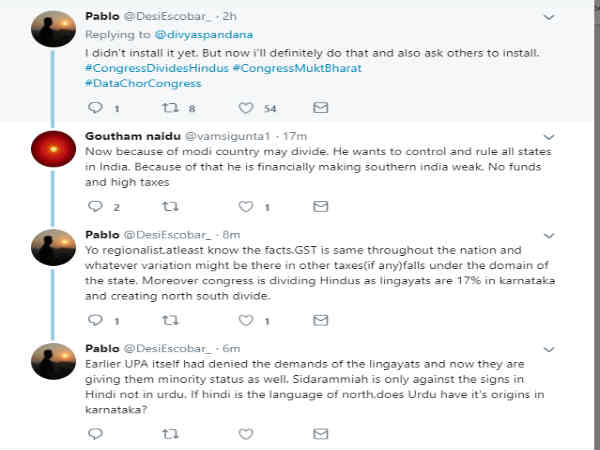The height and width of the screenshot is (450, 600).
Task: Retweet Pablo's tweet with 8 retweets
Action: 170,107
